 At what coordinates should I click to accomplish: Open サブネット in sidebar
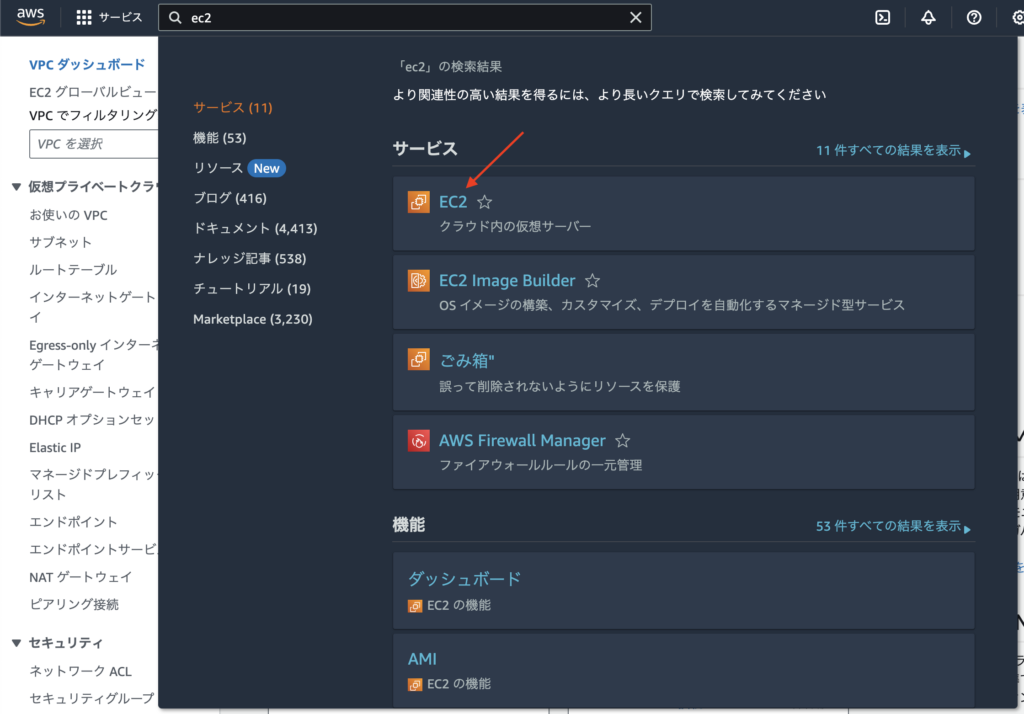60,242
